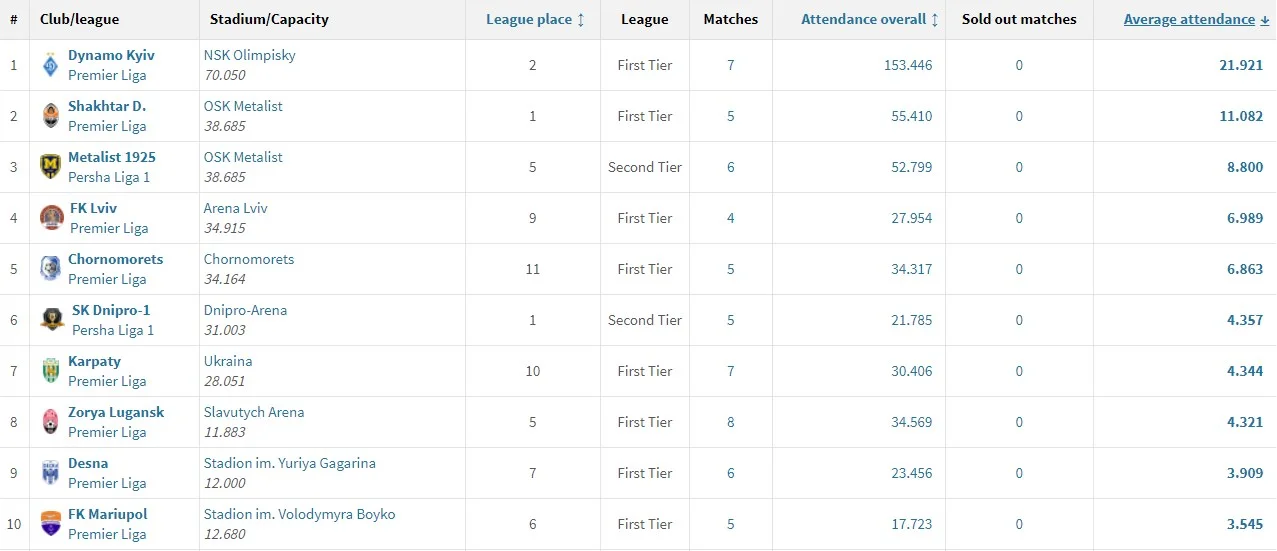
Task: Click the Karpaty club crest icon
Action: 50,371
